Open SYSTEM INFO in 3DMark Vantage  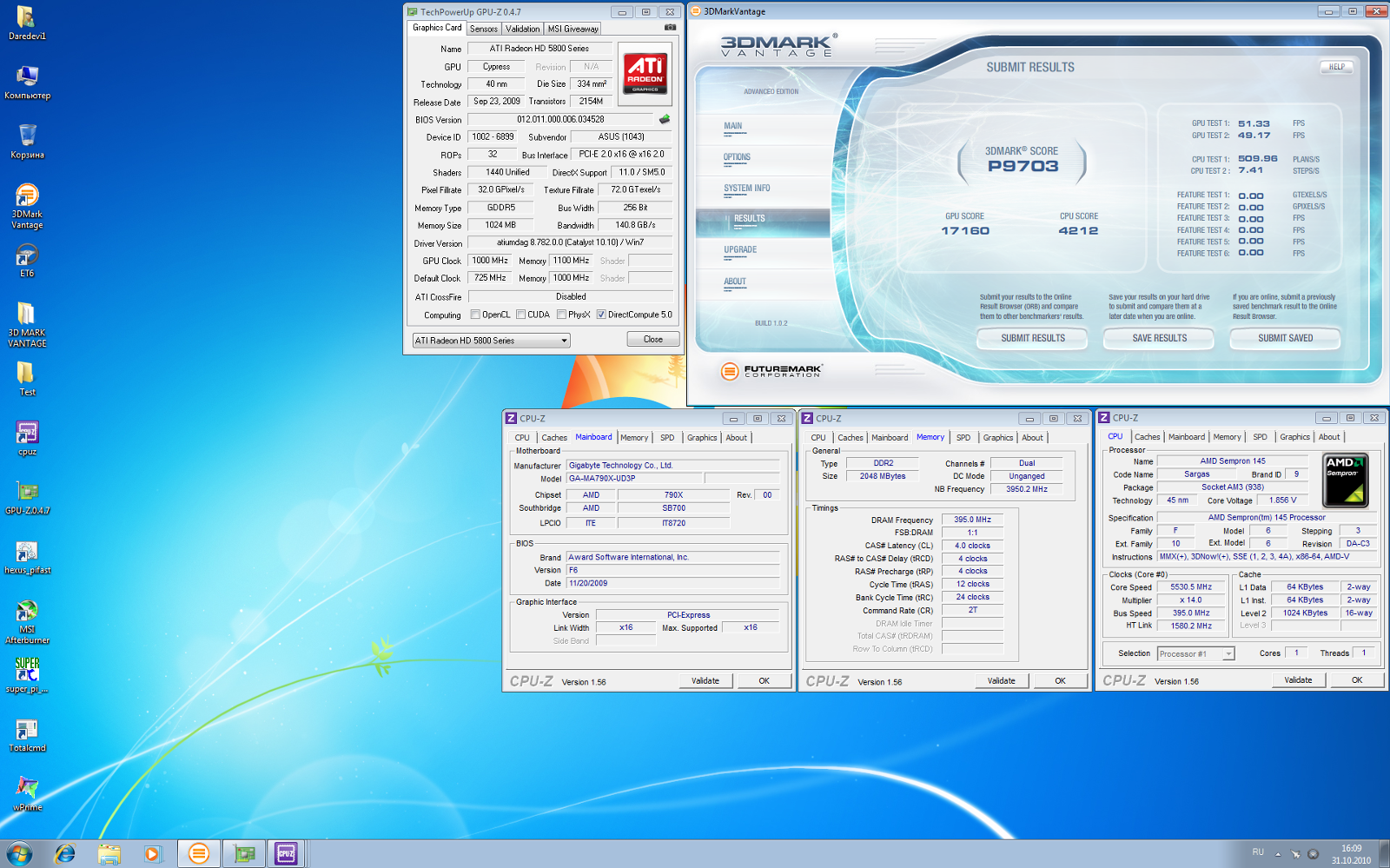pos(747,189)
